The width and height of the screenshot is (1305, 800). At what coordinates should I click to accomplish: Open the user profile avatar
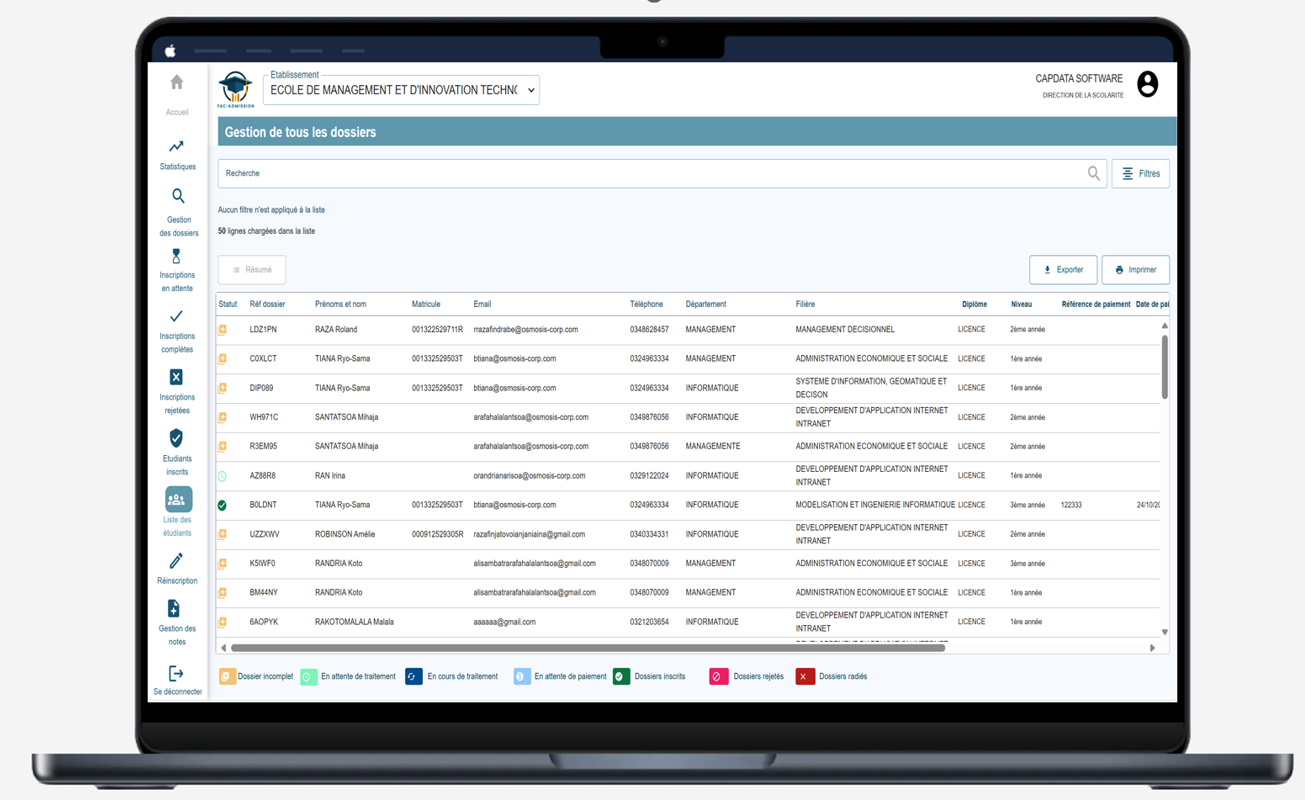[x=1147, y=85]
